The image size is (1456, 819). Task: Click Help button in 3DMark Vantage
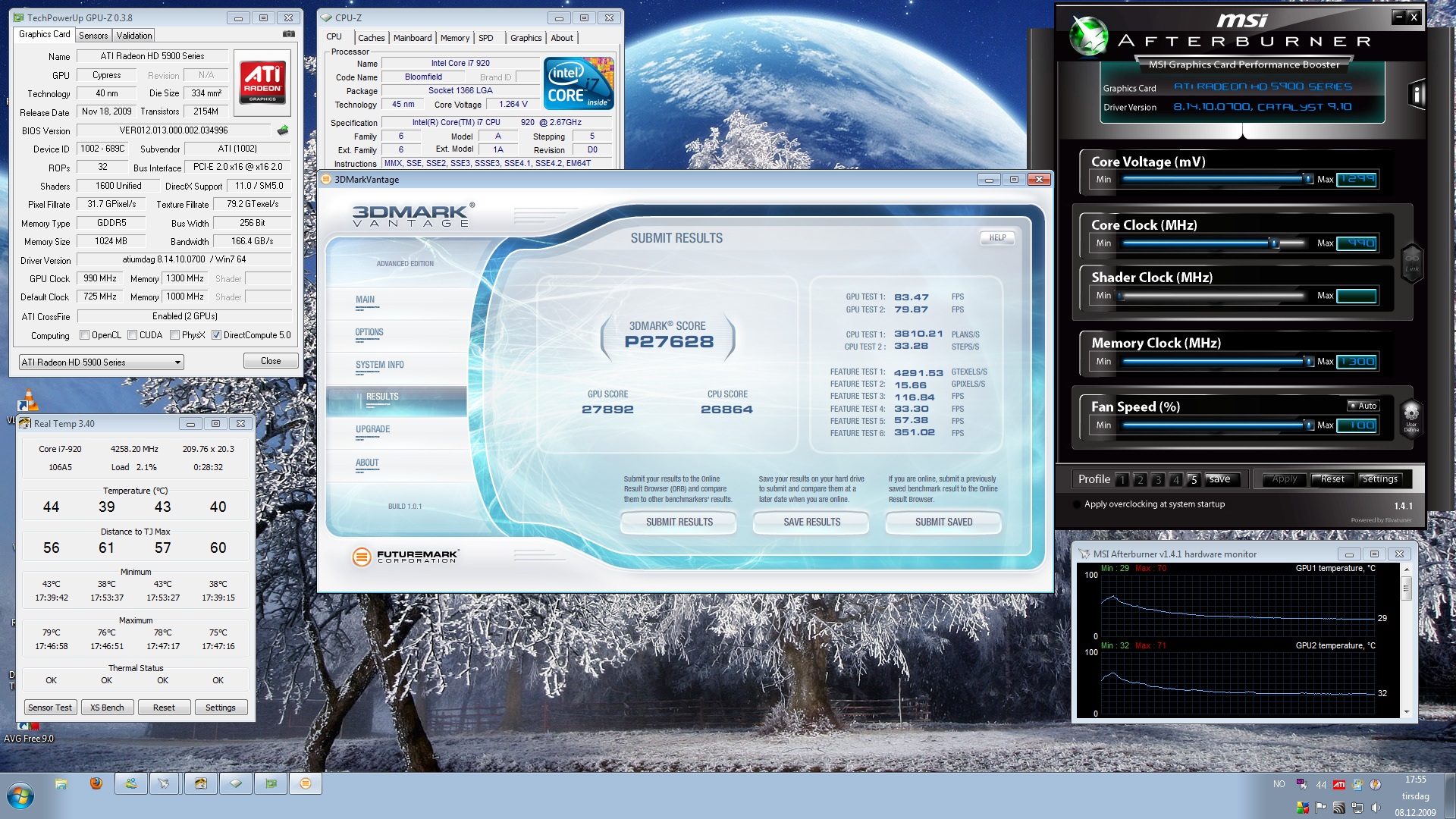click(997, 237)
